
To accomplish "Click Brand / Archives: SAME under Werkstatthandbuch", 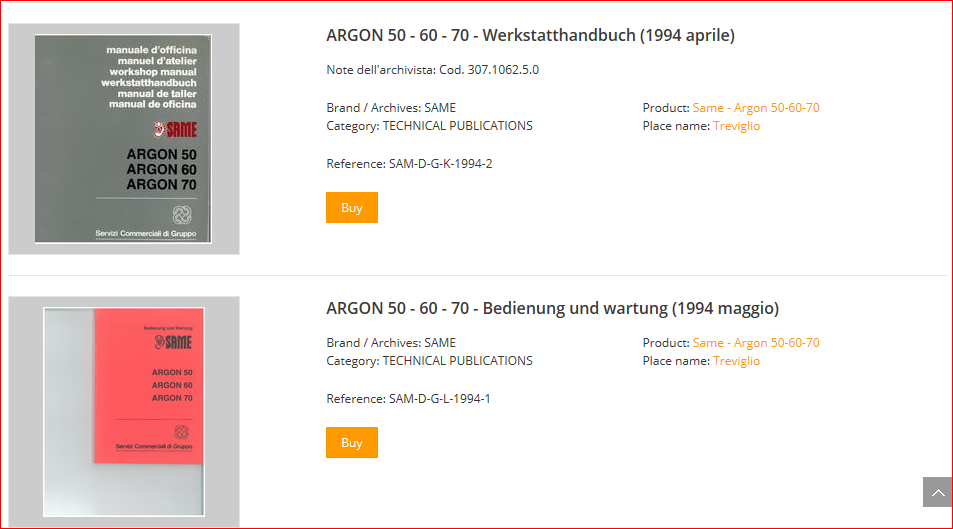I will 391,108.
